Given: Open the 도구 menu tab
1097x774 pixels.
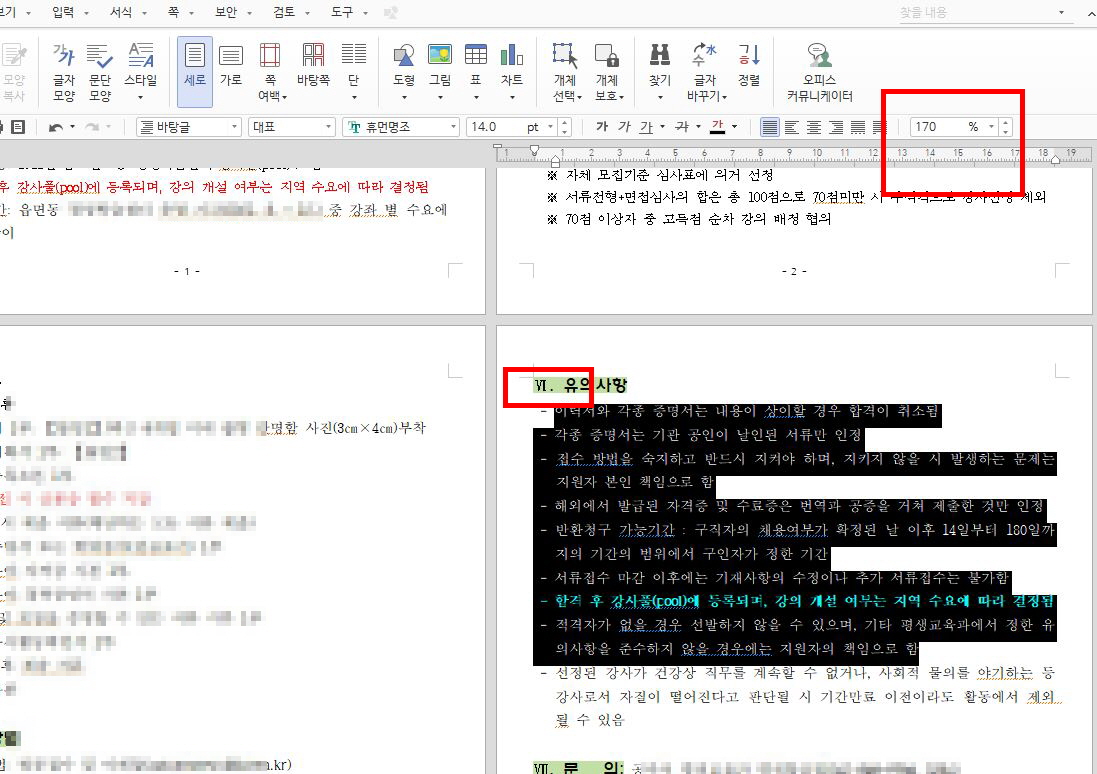Looking at the screenshot, I should pyautogui.click(x=341, y=12).
